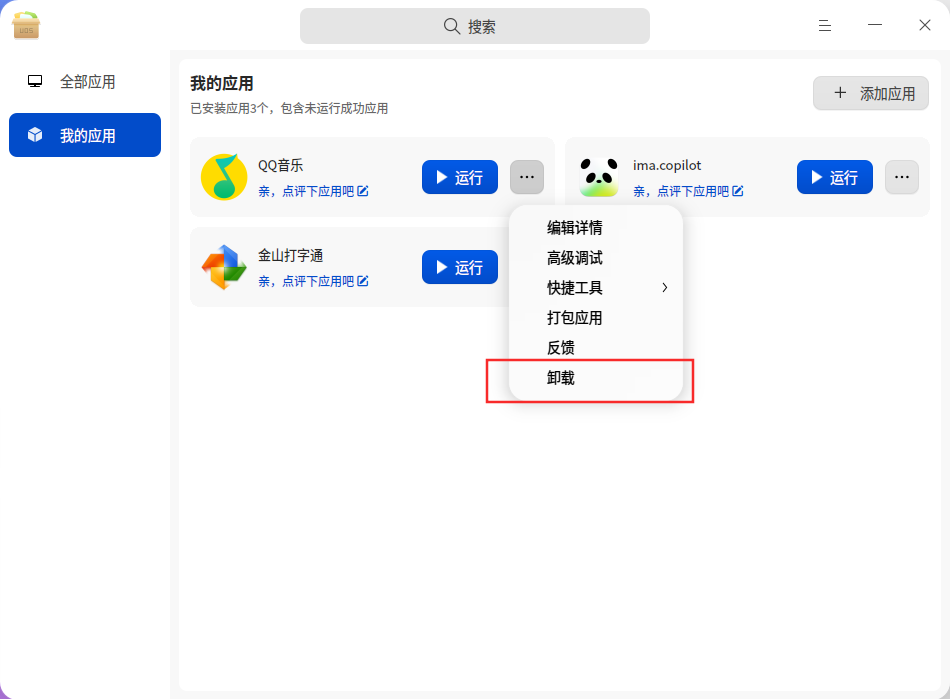The image size is (950, 699).
Task: Expand the 快捷工具 submenu arrow
Action: [665, 288]
